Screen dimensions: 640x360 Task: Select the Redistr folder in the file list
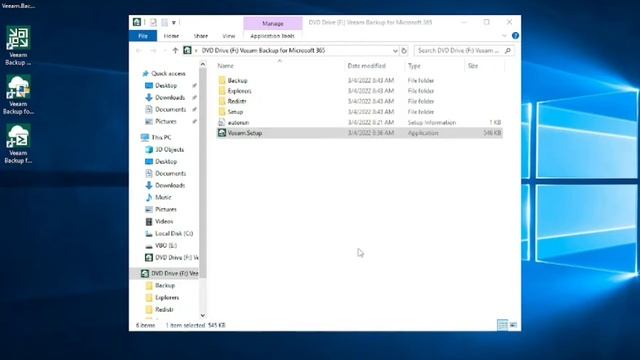(237, 101)
